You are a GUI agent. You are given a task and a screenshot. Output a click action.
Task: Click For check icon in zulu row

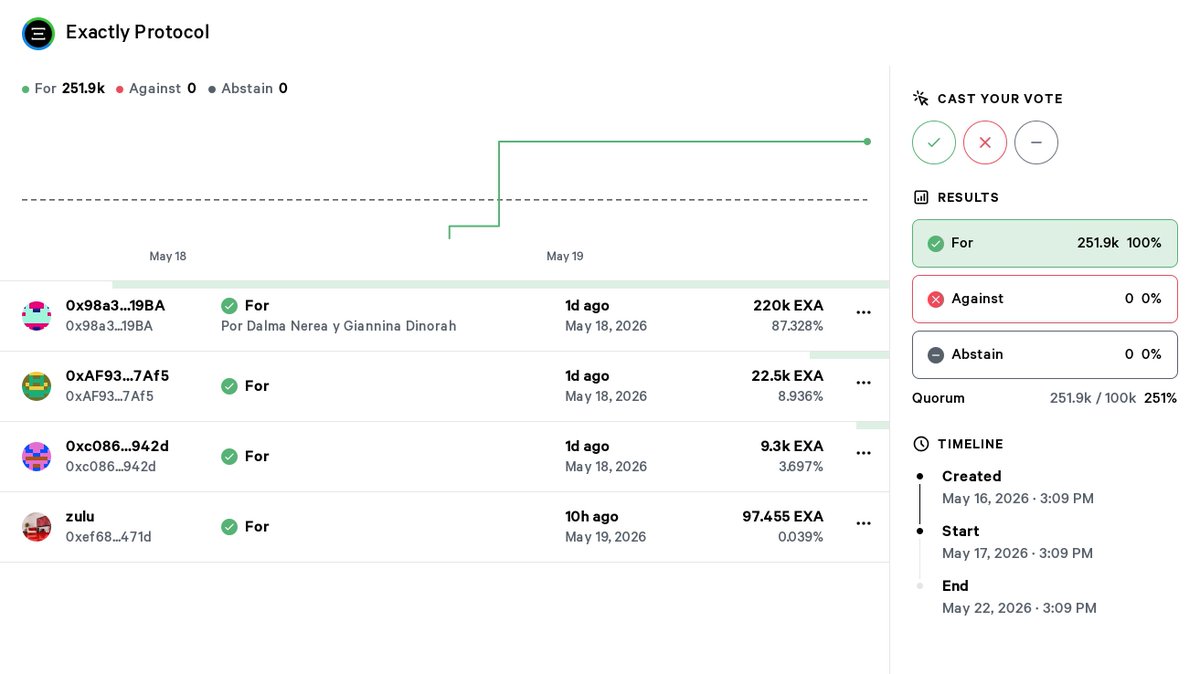pos(229,526)
